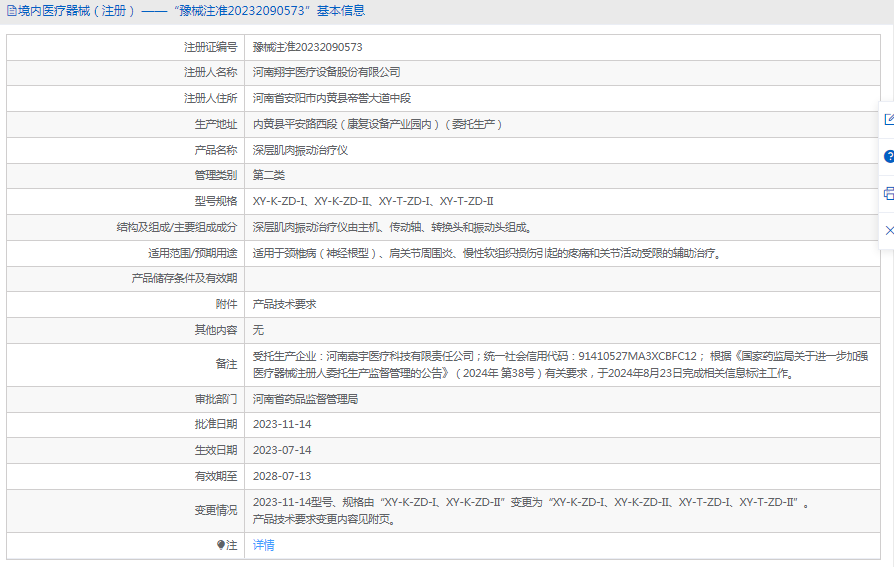Click the 注册人住所 label
Screen dimensions: 894x567
210,98
